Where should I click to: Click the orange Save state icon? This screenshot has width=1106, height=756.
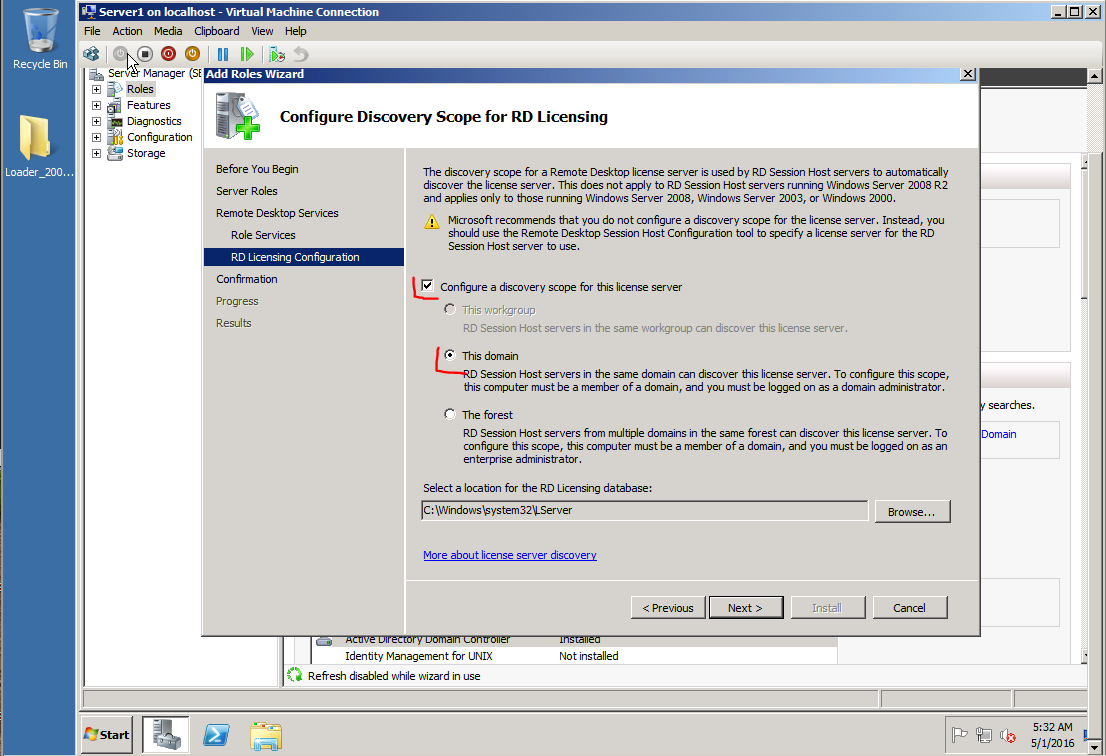pyautogui.click(x=192, y=54)
